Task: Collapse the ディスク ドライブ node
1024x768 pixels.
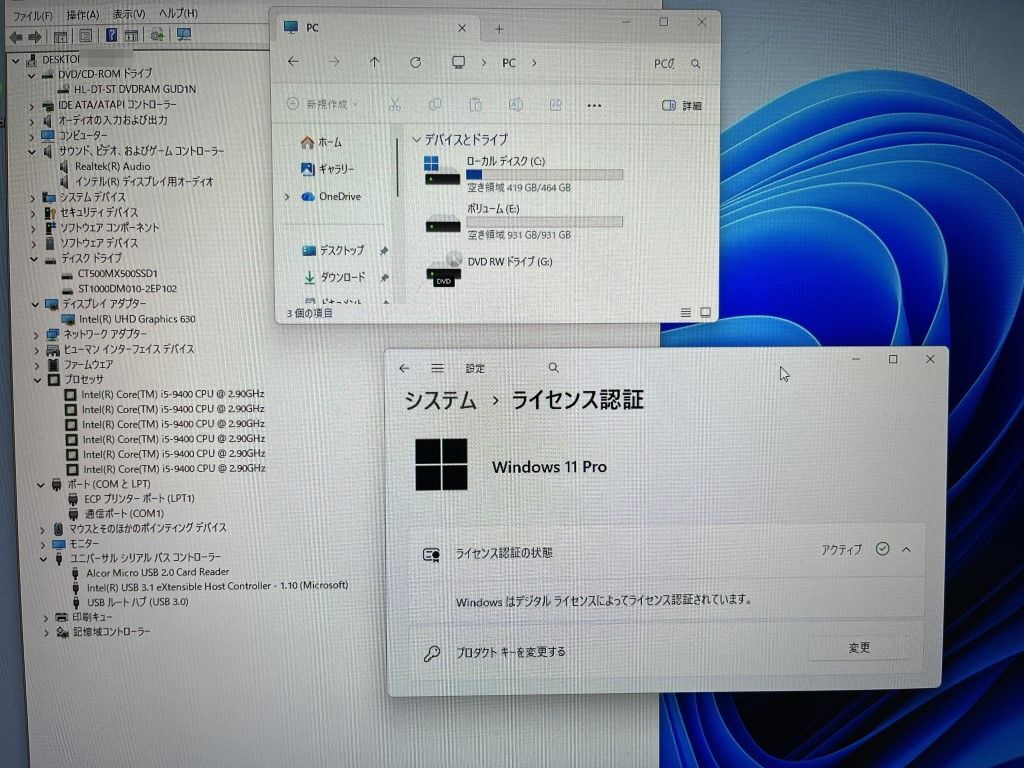Action: [x=34, y=259]
